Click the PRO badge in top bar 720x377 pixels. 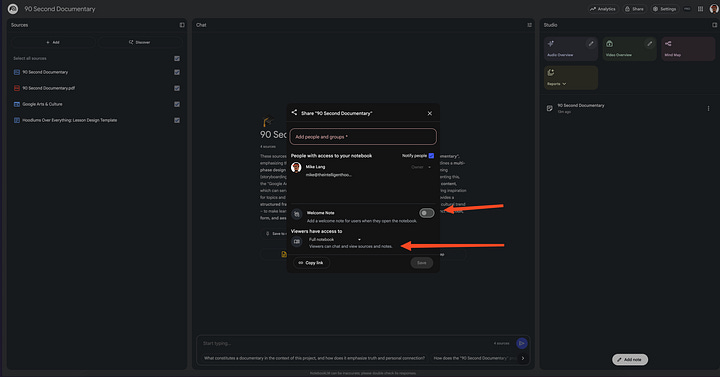pos(687,9)
